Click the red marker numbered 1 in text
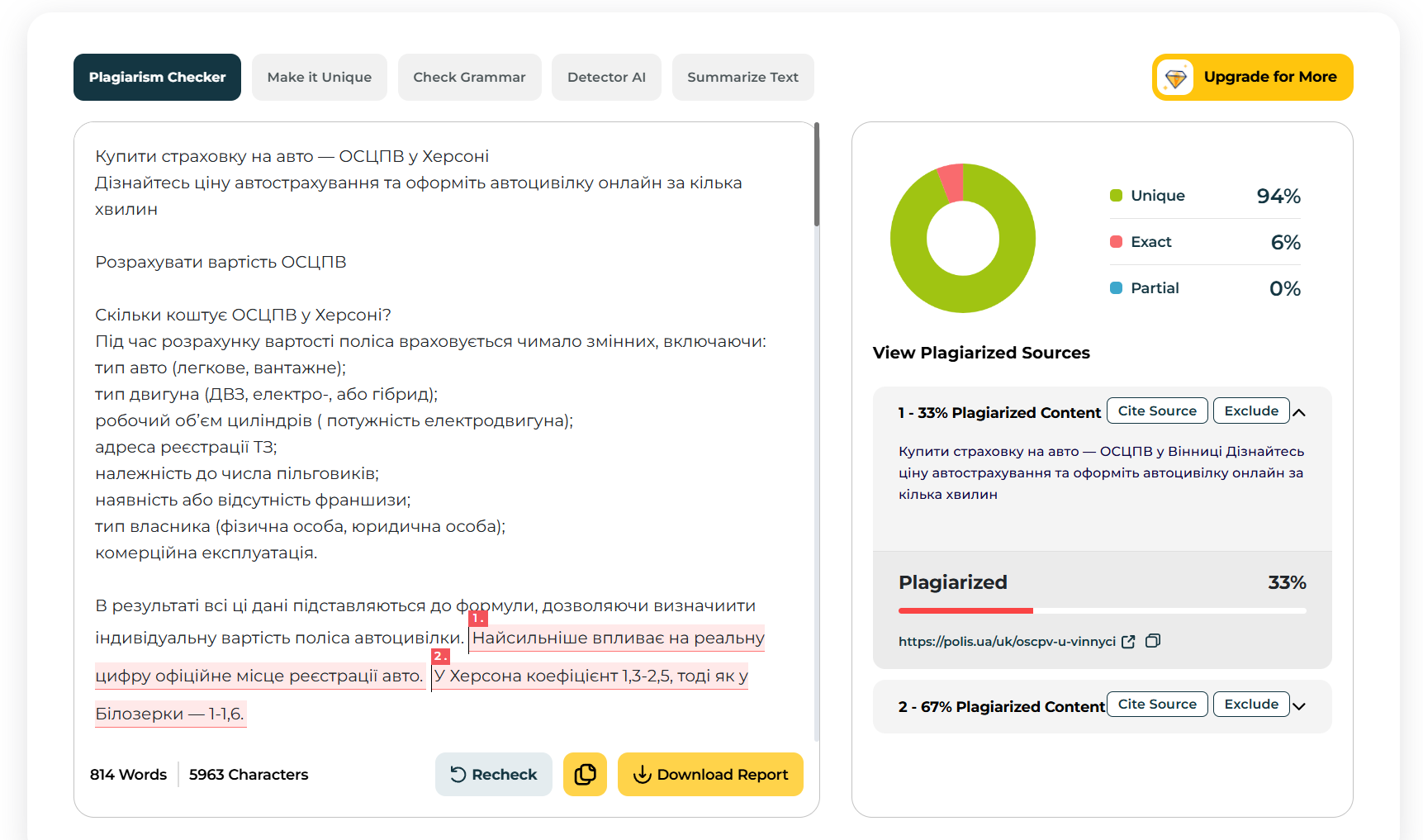 tap(478, 618)
